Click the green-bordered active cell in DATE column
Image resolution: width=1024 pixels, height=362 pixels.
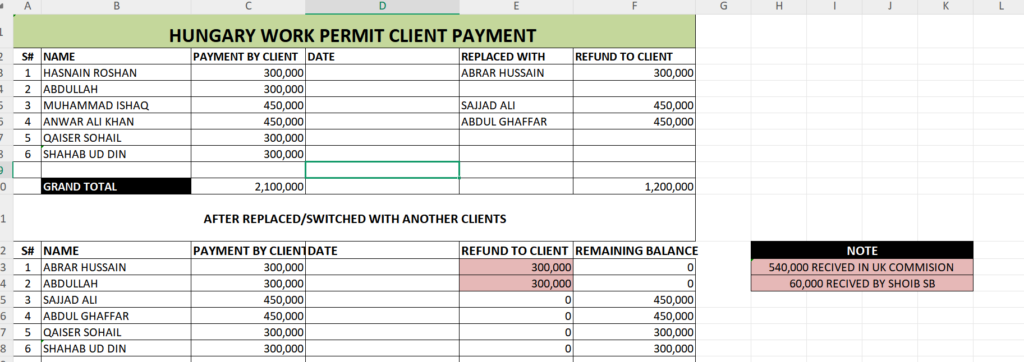tap(382, 170)
